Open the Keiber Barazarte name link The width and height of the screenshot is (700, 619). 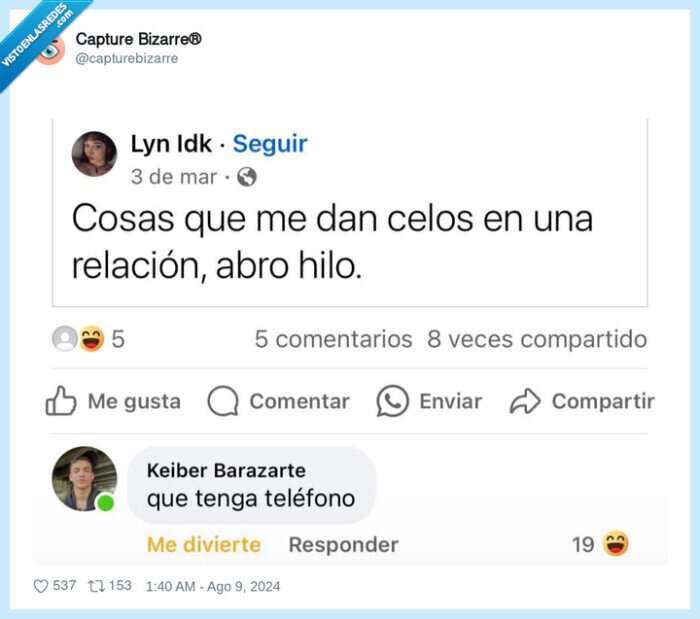(x=226, y=470)
